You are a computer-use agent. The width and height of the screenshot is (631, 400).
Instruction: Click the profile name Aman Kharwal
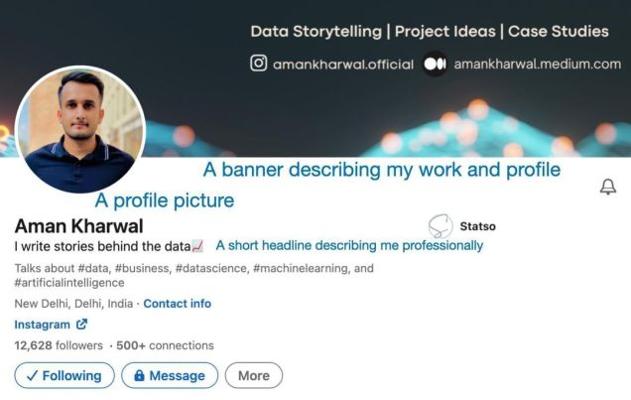coord(79,226)
